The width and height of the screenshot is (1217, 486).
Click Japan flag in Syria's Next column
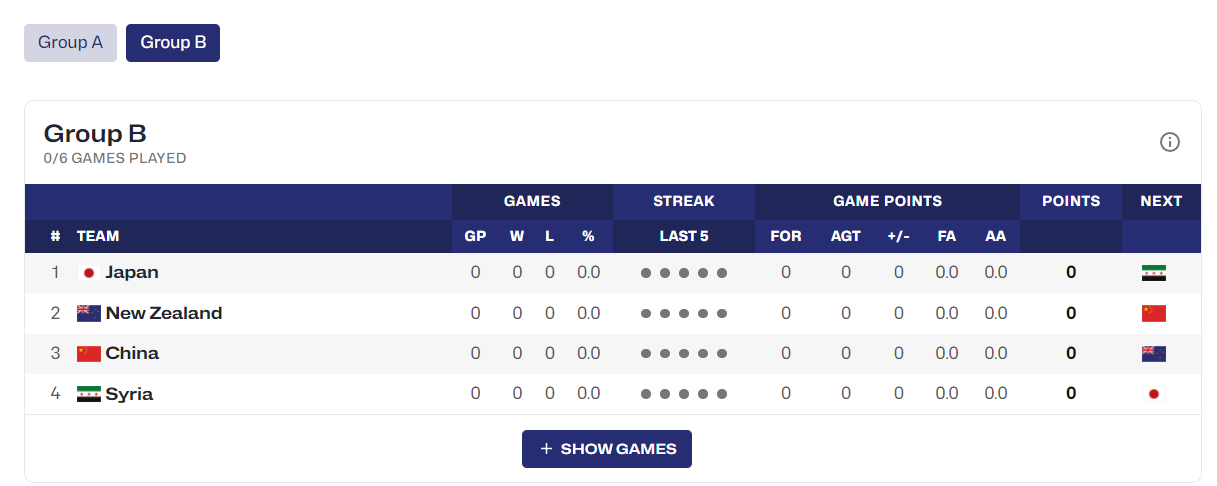point(1153,394)
